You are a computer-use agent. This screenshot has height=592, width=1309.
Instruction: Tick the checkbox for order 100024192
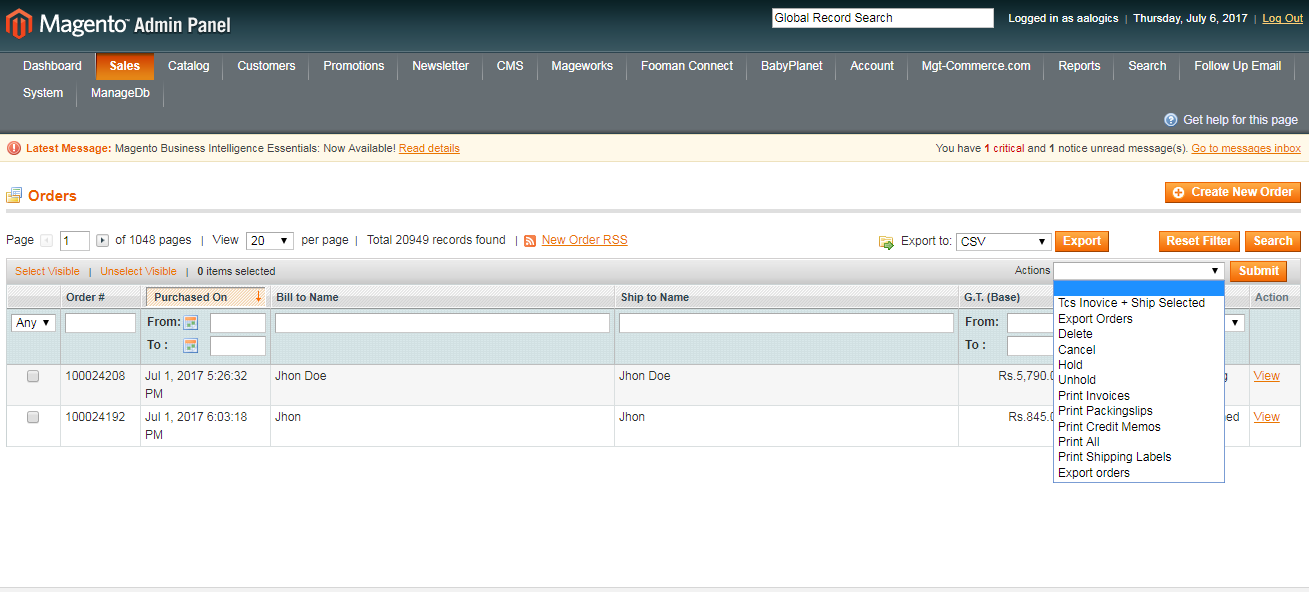pos(33,417)
